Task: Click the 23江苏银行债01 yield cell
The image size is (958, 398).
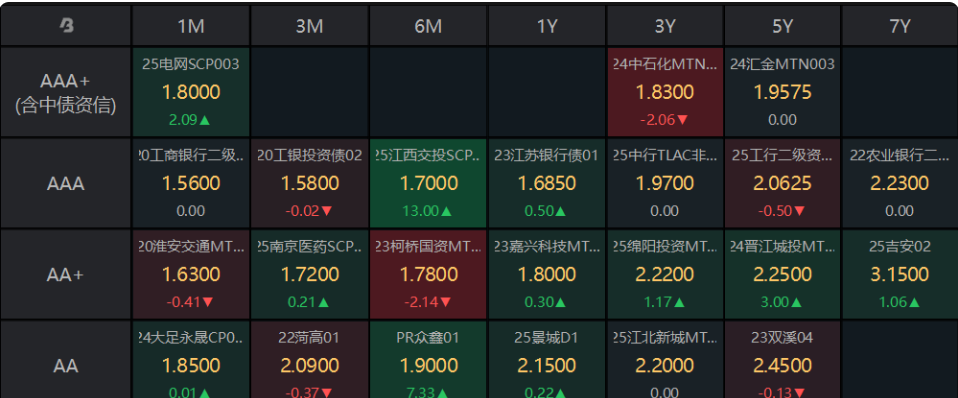Action: point(546,183)
